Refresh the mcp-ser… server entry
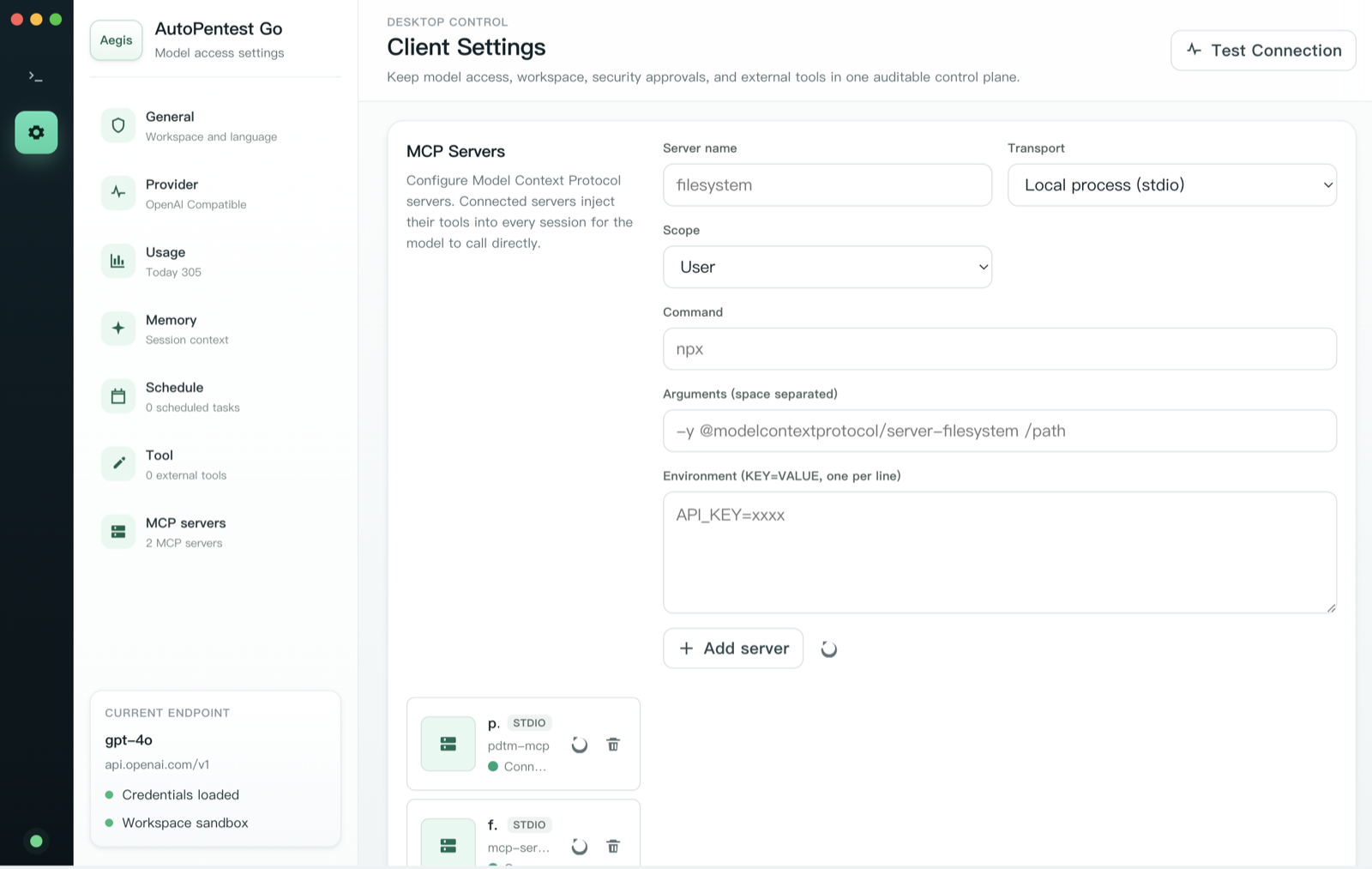1372x869 pixels. click(580, 847)
